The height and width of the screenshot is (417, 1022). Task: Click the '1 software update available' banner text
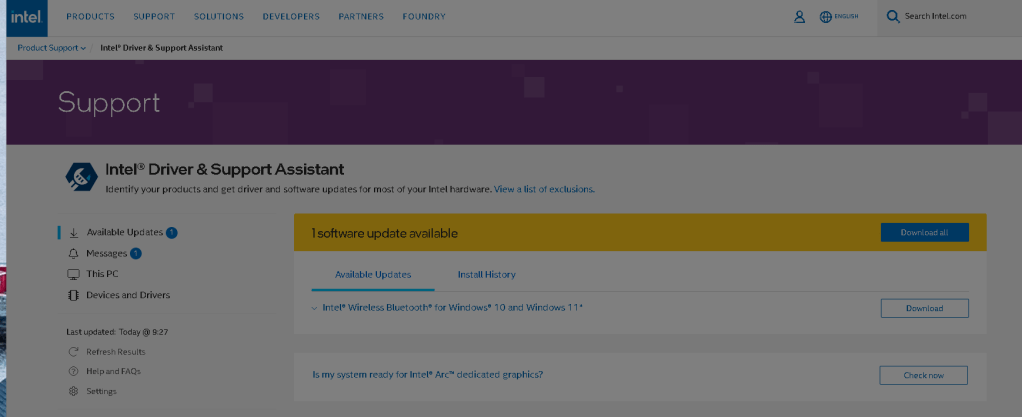tap(384, 233)
